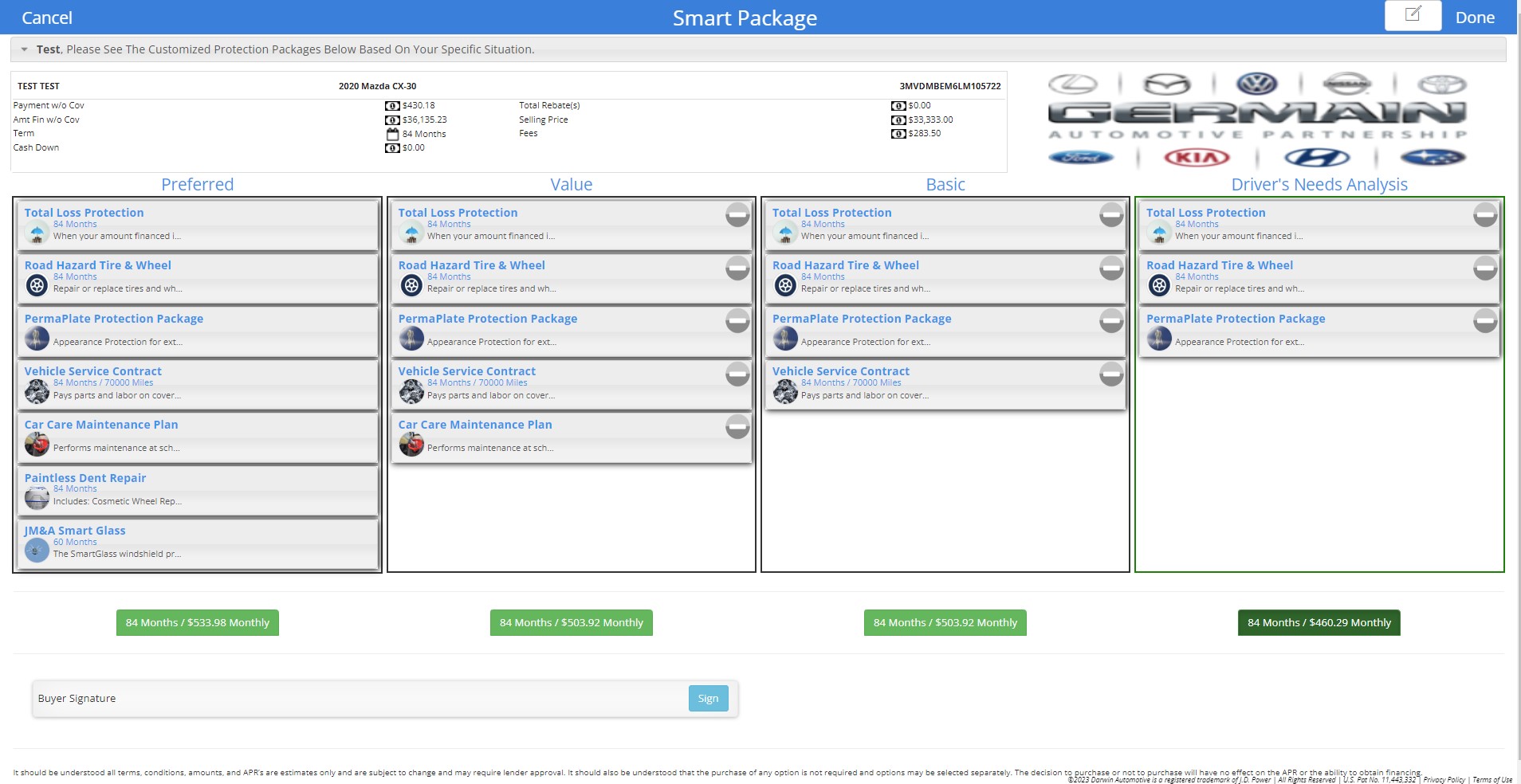Remove Vehicle Service Contract from Basic package

(1111, 374)
